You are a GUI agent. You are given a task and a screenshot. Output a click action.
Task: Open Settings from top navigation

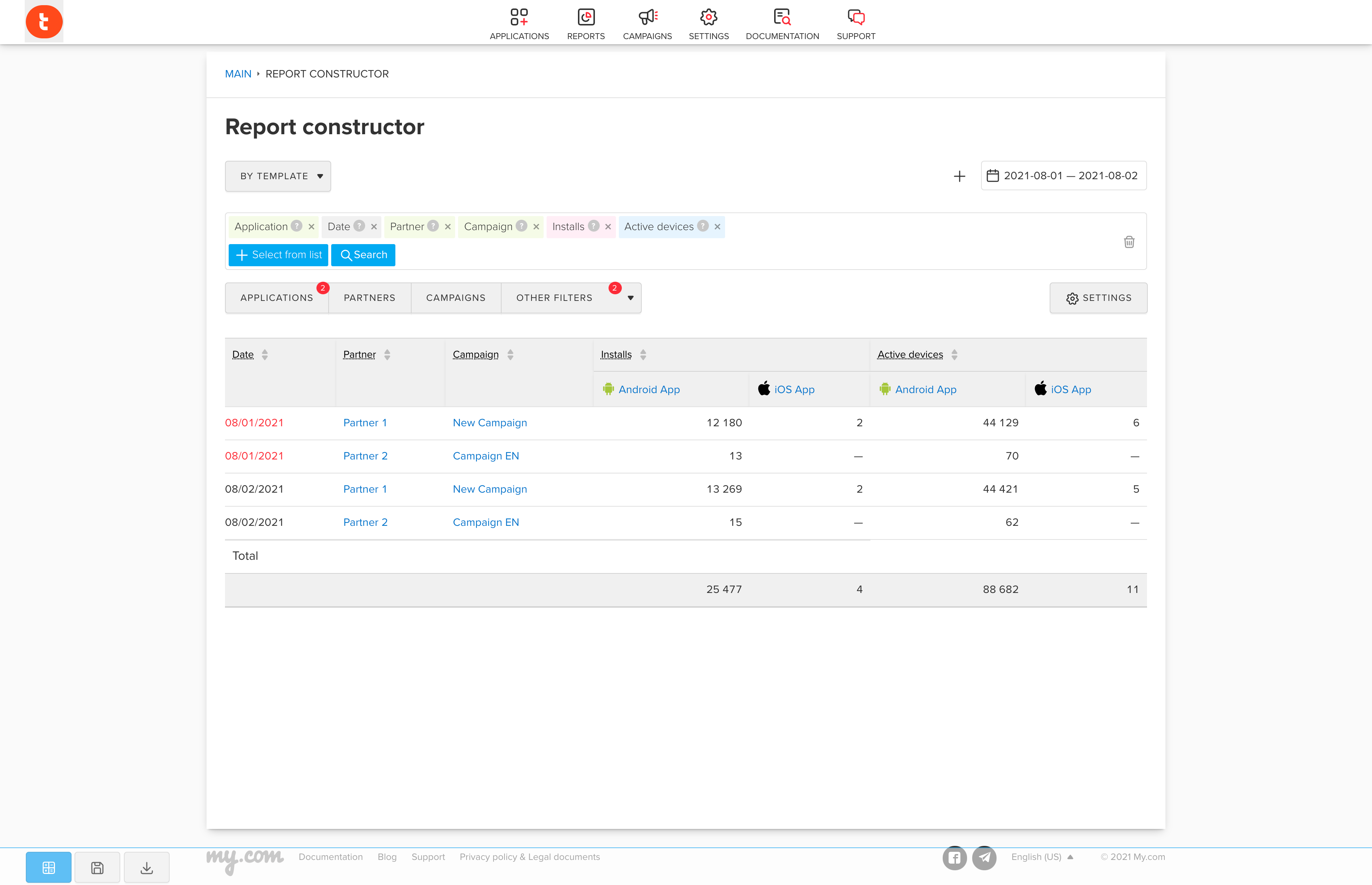(x=709, y=24)
